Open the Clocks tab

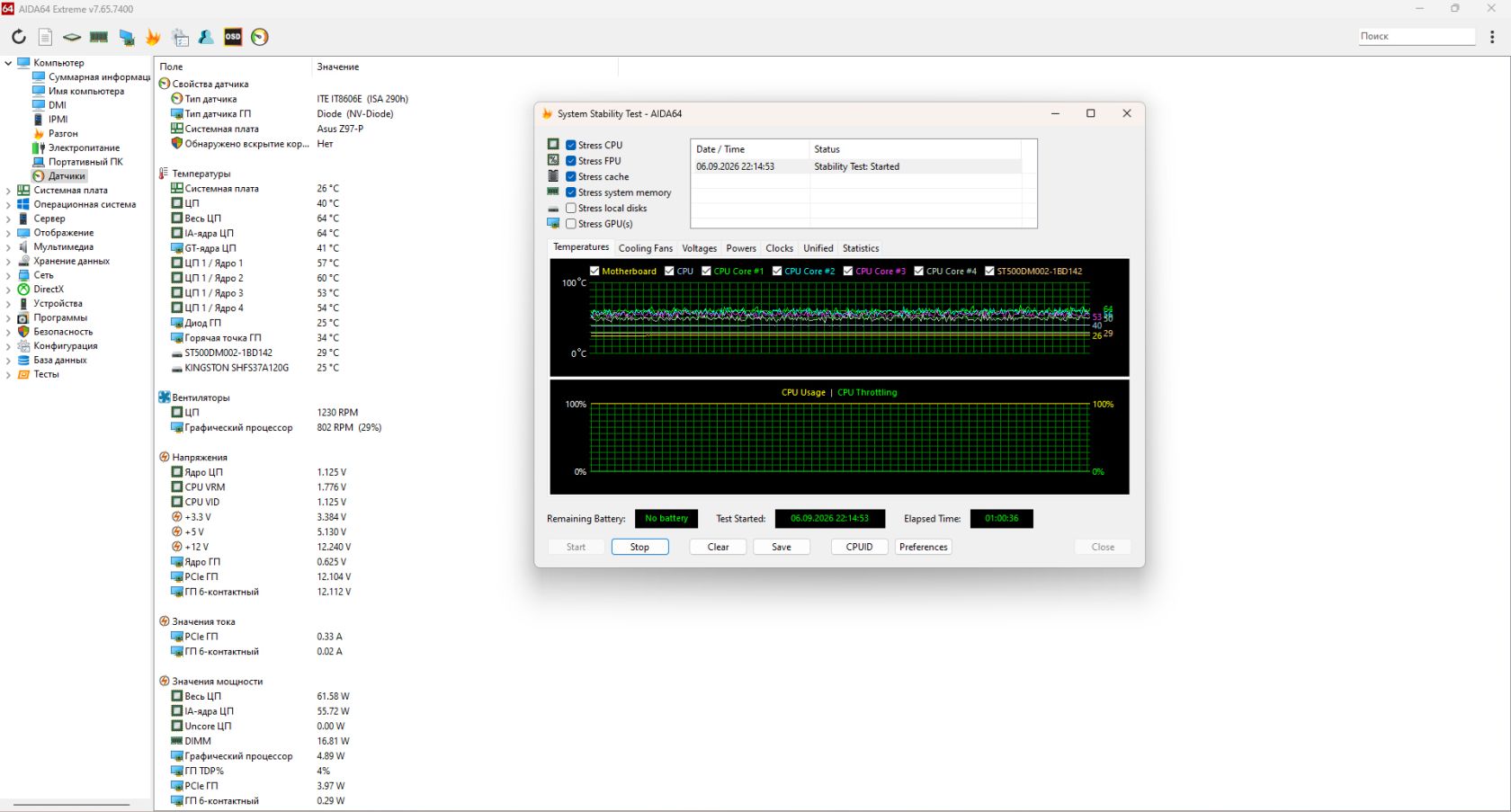(x=779, y=248)
